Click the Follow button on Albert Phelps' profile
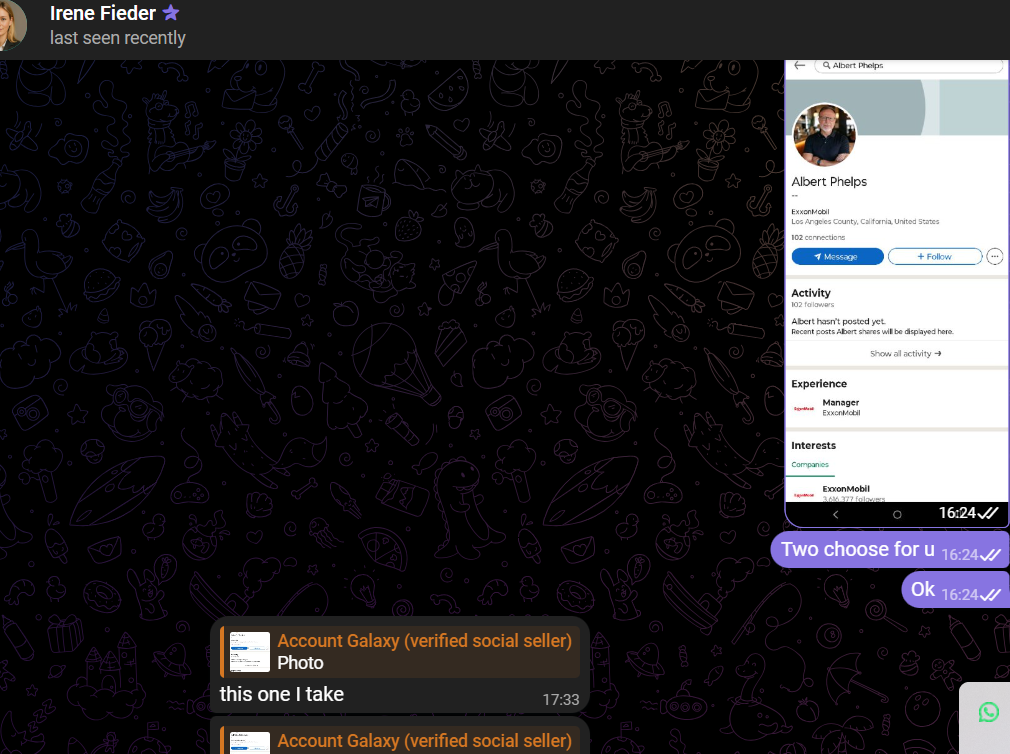1010x754 pixels. 935,256
